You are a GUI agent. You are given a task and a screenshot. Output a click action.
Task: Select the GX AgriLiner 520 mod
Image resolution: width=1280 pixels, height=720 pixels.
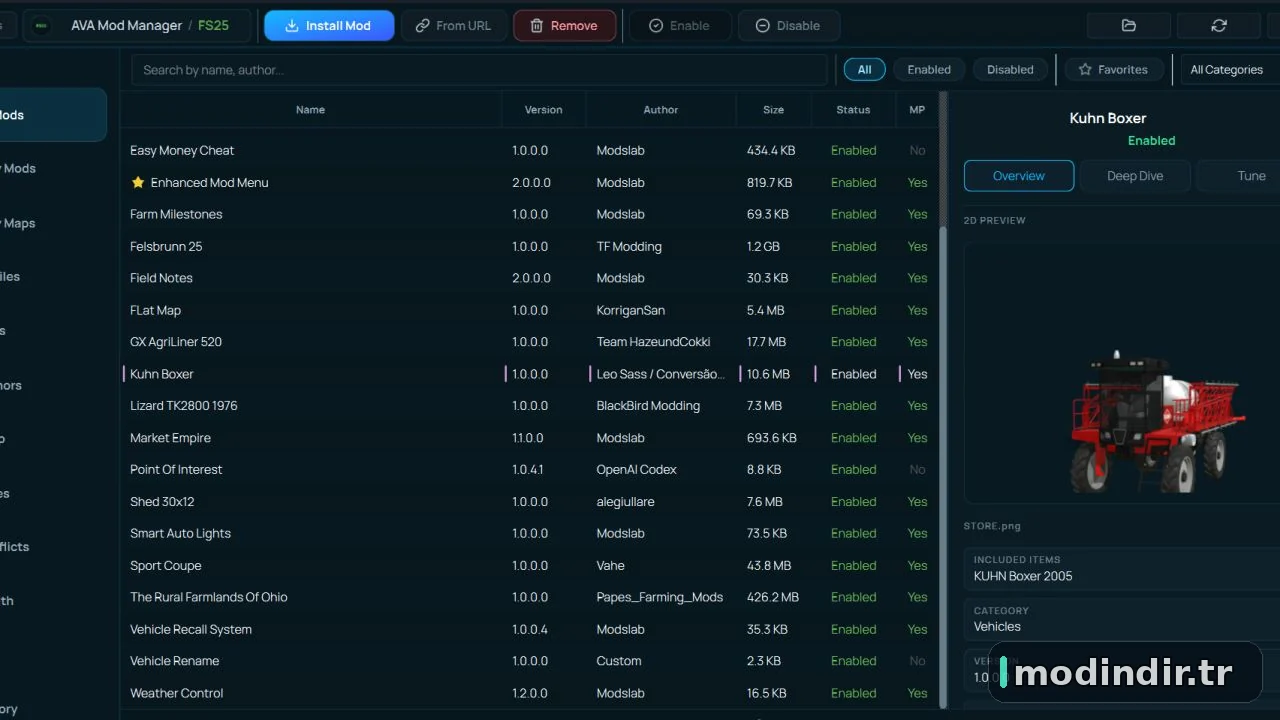(x=176, y=342)
